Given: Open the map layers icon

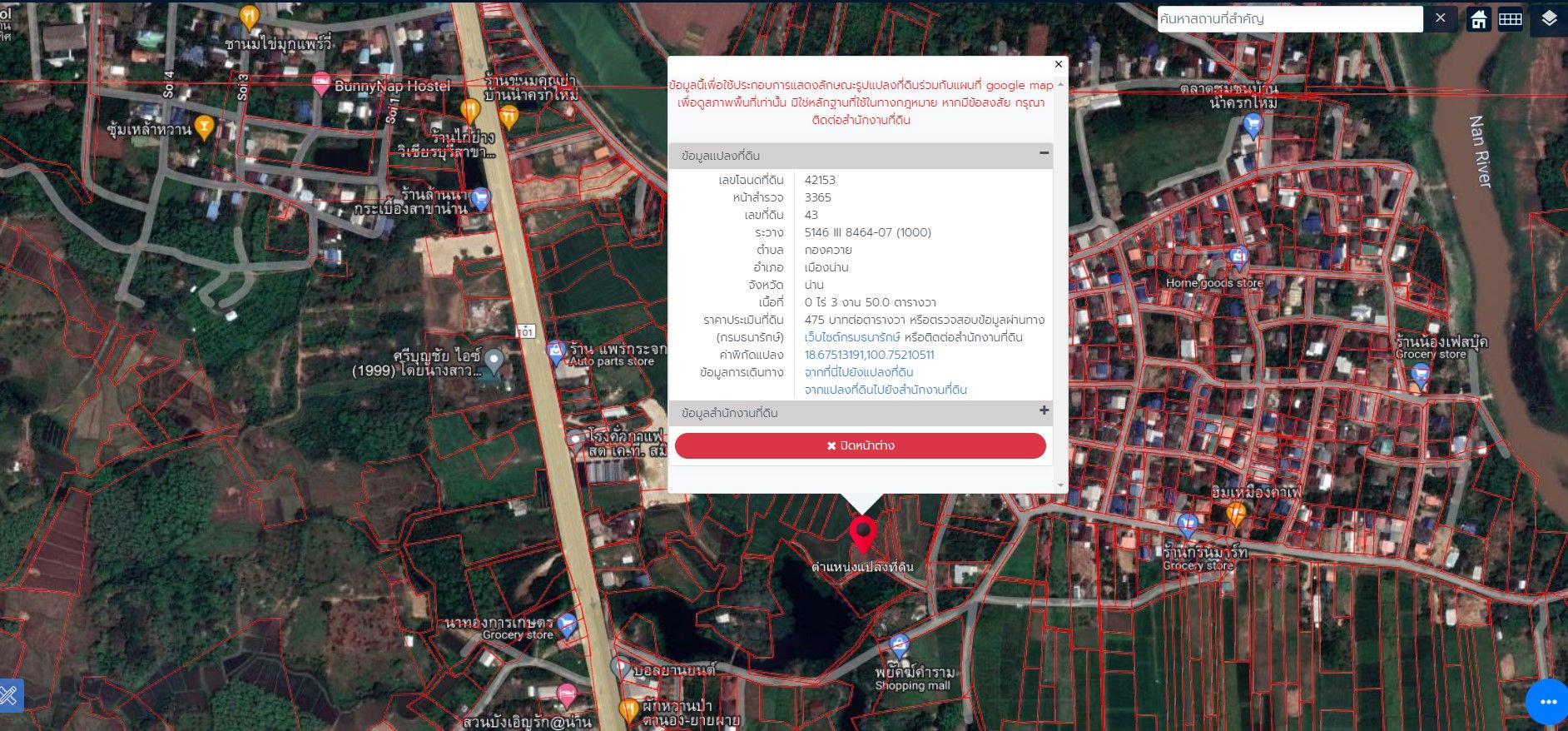Looking at the screenshot, I should pyautogui.click(x=1548, y=19).
